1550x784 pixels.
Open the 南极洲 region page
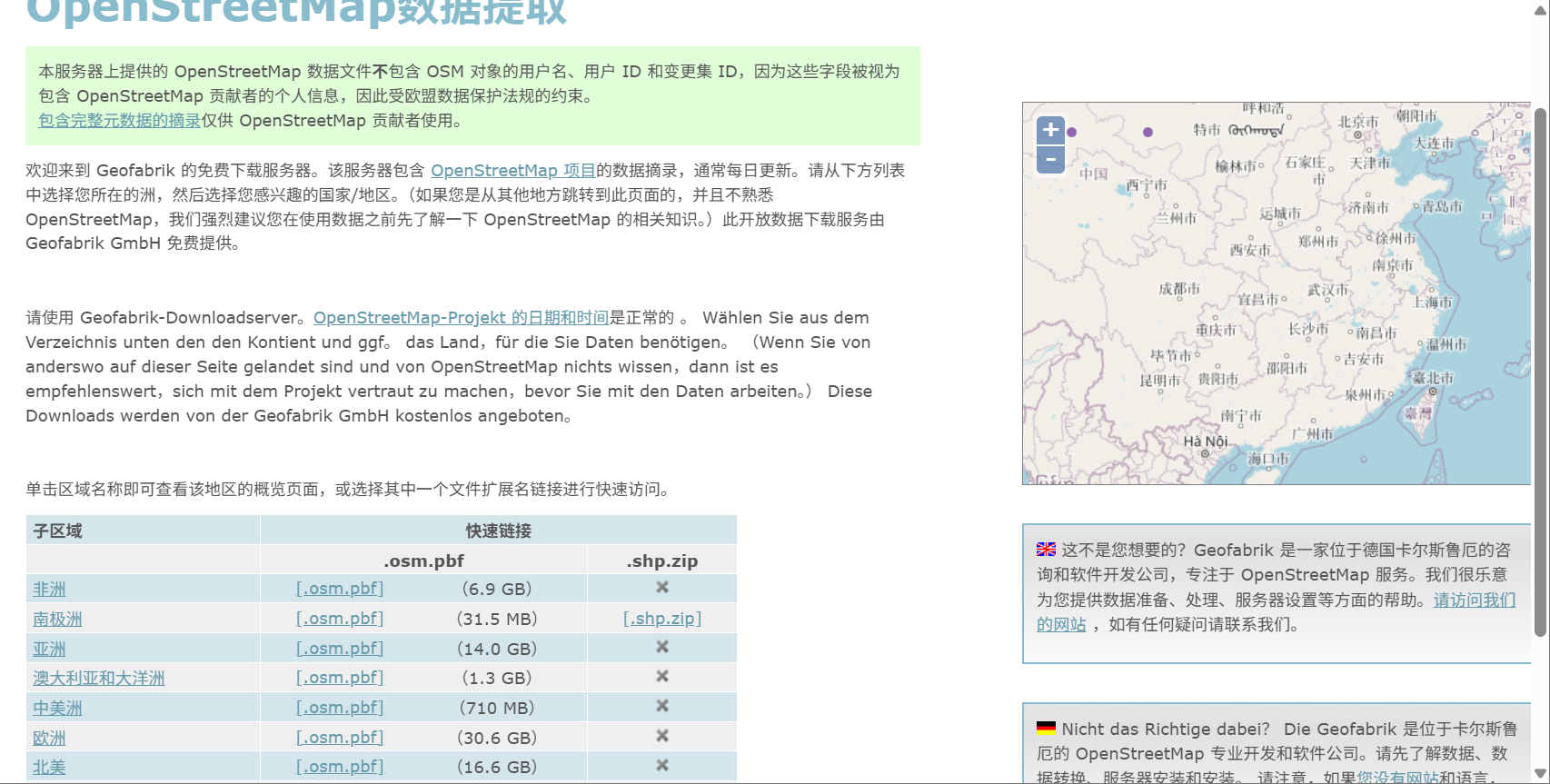coord(57,620)
